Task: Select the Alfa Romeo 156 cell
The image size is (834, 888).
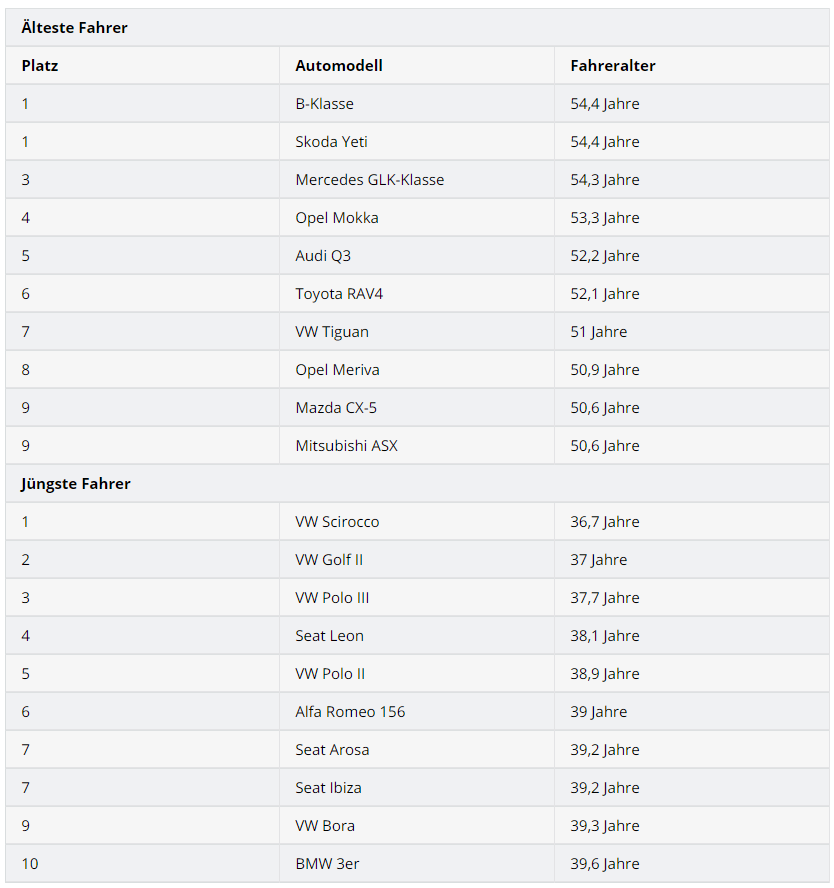Action: [350, 712]
